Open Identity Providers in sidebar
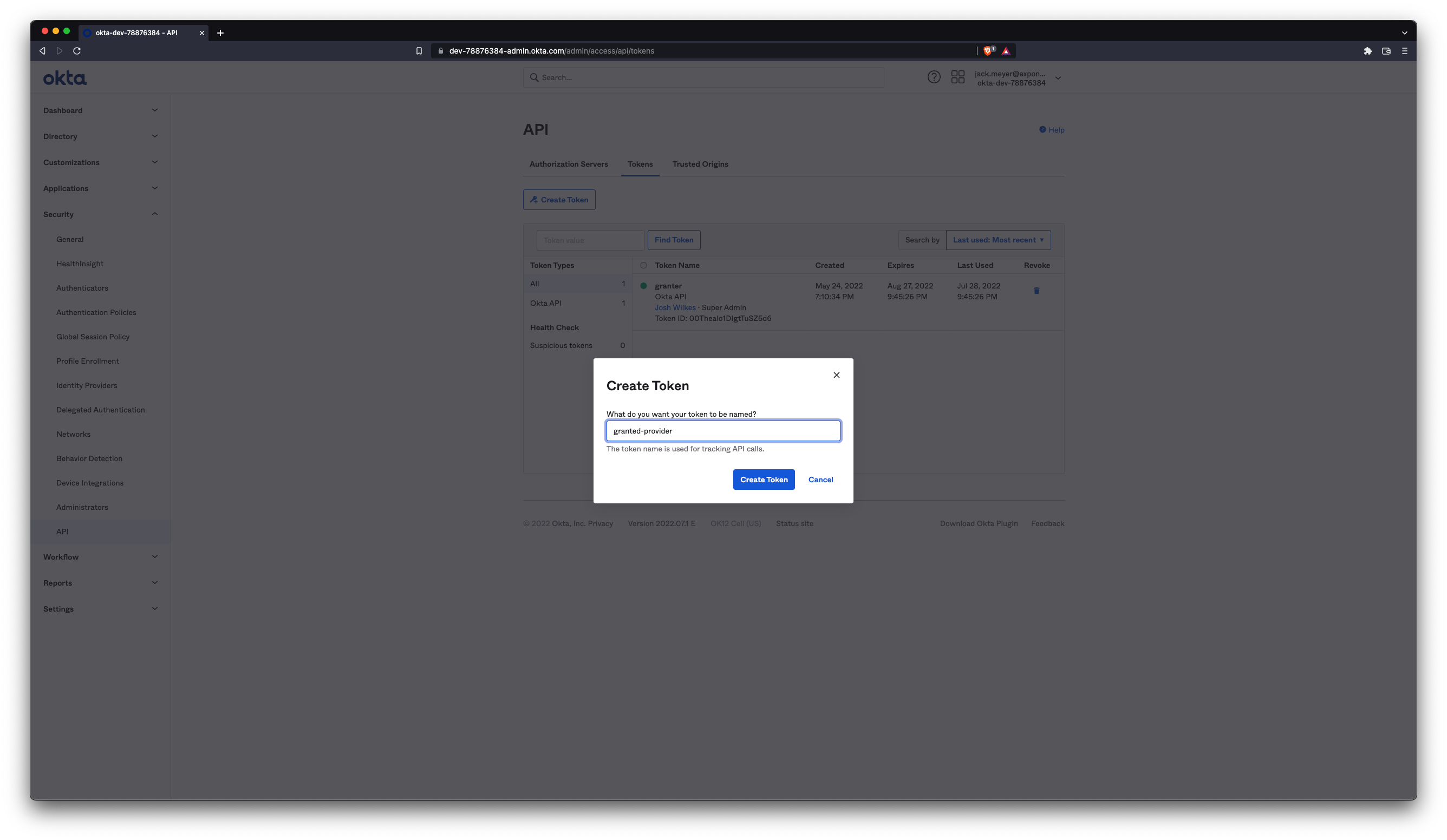The width and height of the screenshot is (1447, 840). coord(87,385)
